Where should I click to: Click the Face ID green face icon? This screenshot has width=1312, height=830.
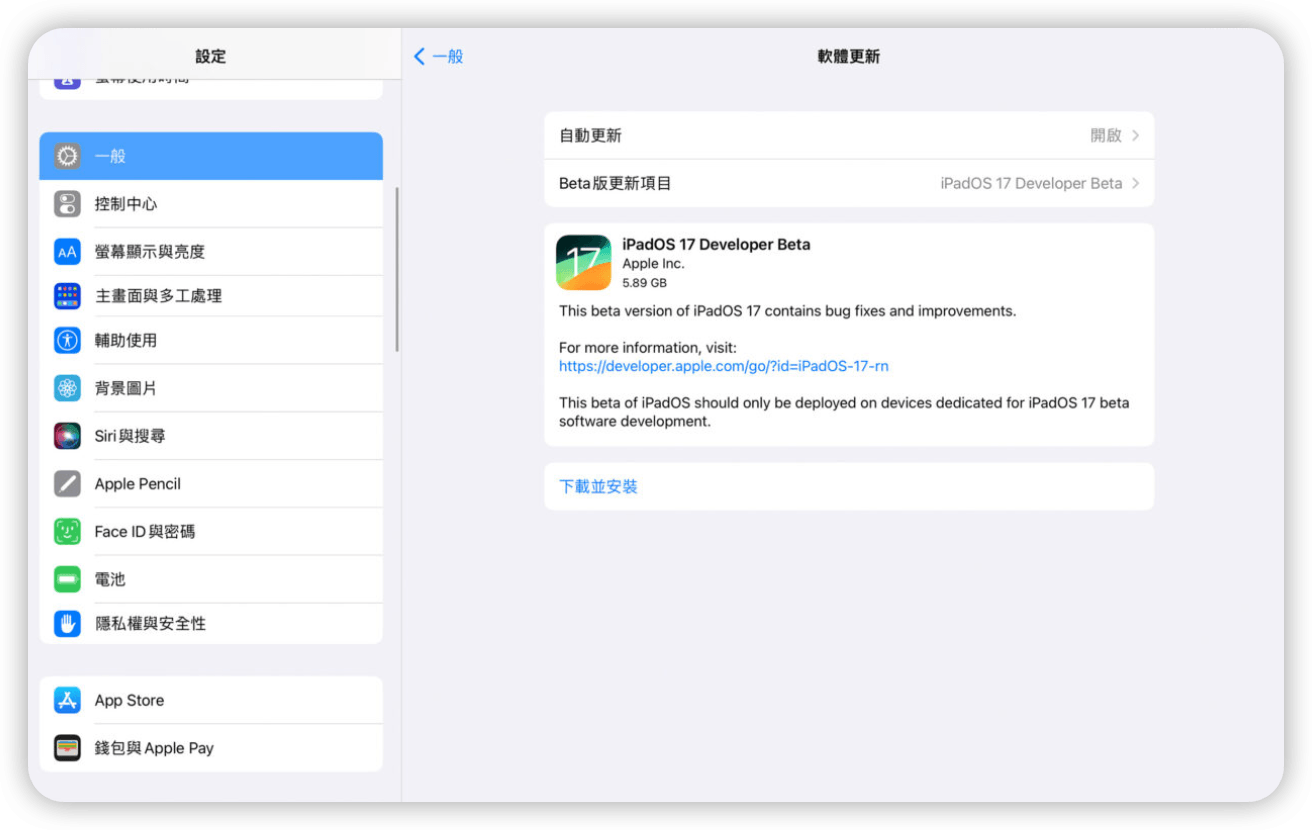point(67,532)
